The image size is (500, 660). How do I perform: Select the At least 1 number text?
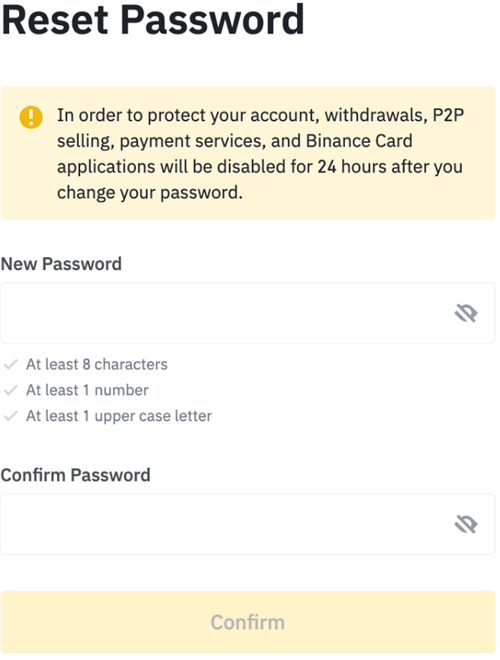87,390
